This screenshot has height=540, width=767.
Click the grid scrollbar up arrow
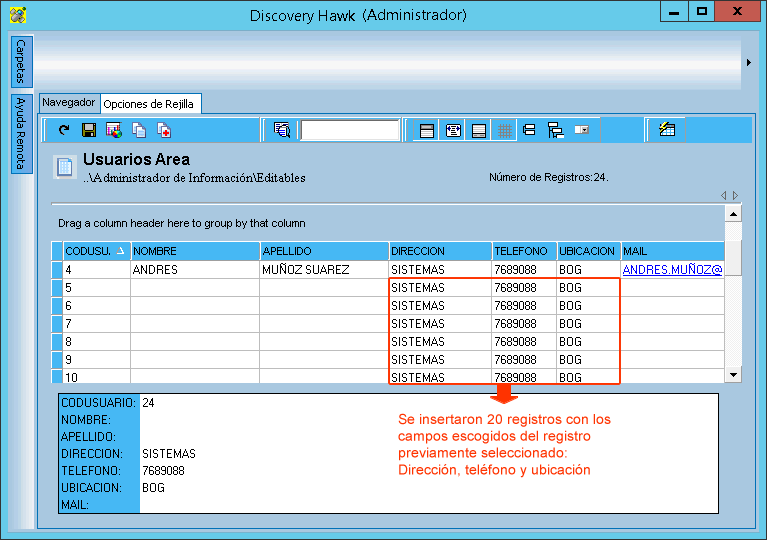click(733, 214)
